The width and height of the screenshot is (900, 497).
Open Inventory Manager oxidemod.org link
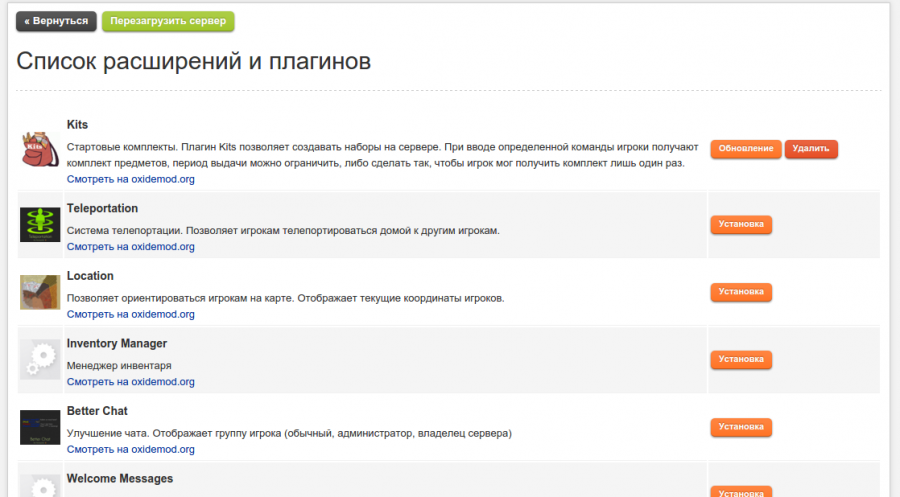(130, 382)
